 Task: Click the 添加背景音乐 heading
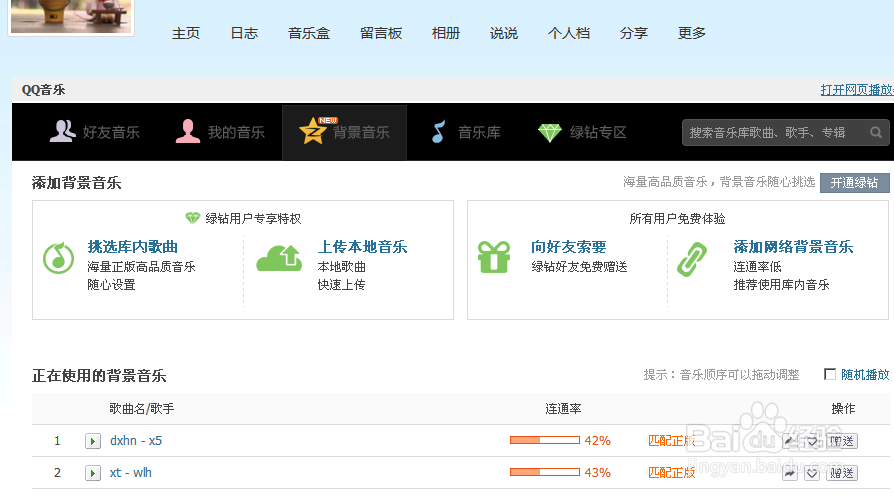tap(76, 183)
